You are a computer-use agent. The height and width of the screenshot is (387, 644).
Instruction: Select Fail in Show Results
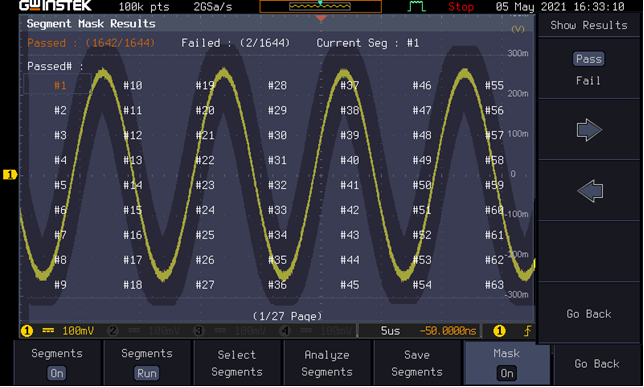(588, 81)
